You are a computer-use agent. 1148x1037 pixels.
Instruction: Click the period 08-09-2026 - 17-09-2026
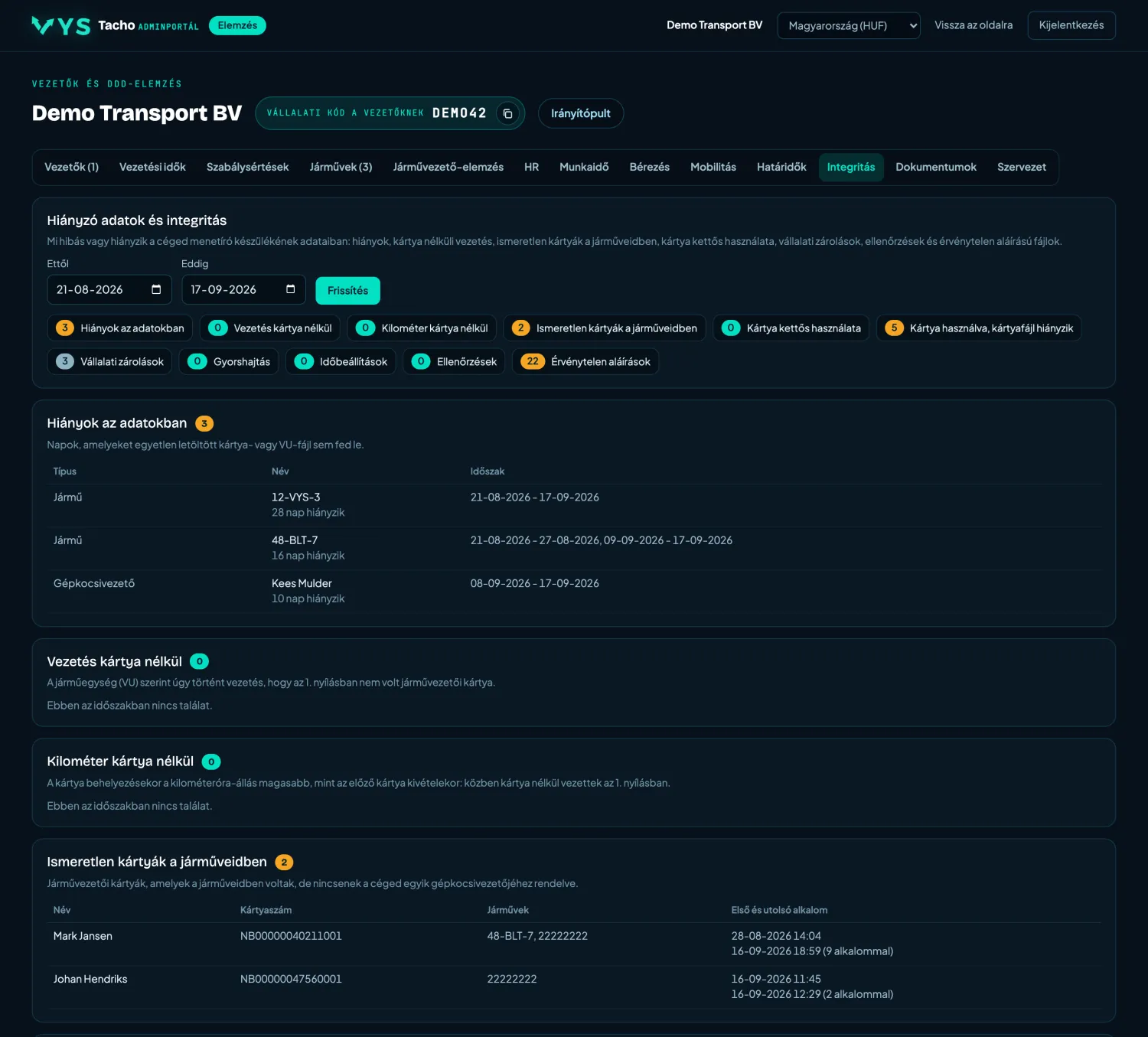point(535,583)
